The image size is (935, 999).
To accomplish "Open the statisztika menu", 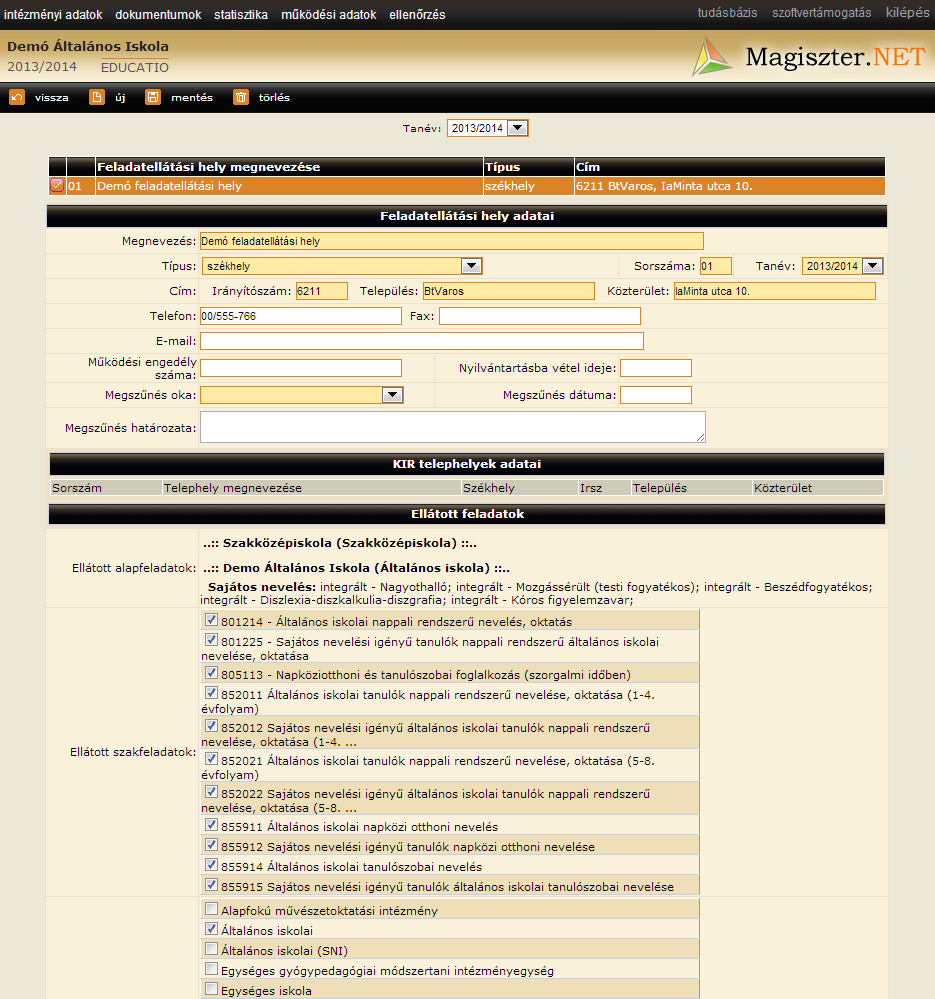I will tap(241, 15).
